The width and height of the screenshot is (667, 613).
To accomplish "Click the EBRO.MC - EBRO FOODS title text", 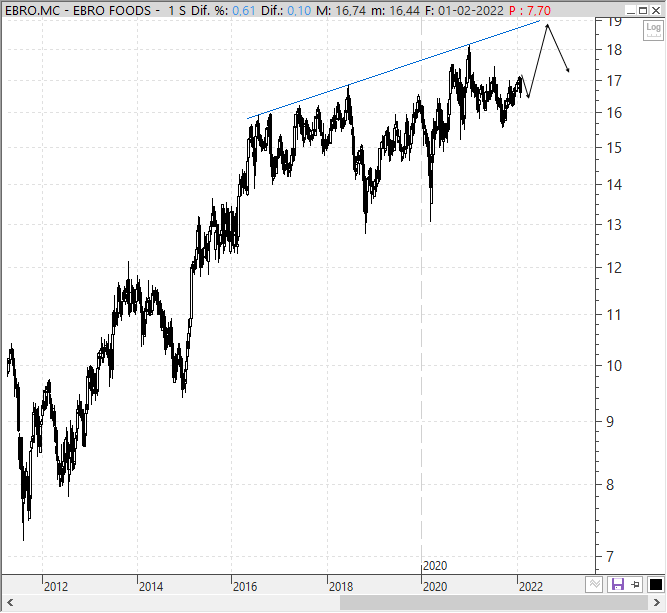I will pyautogui.click(x=78, y=10).
